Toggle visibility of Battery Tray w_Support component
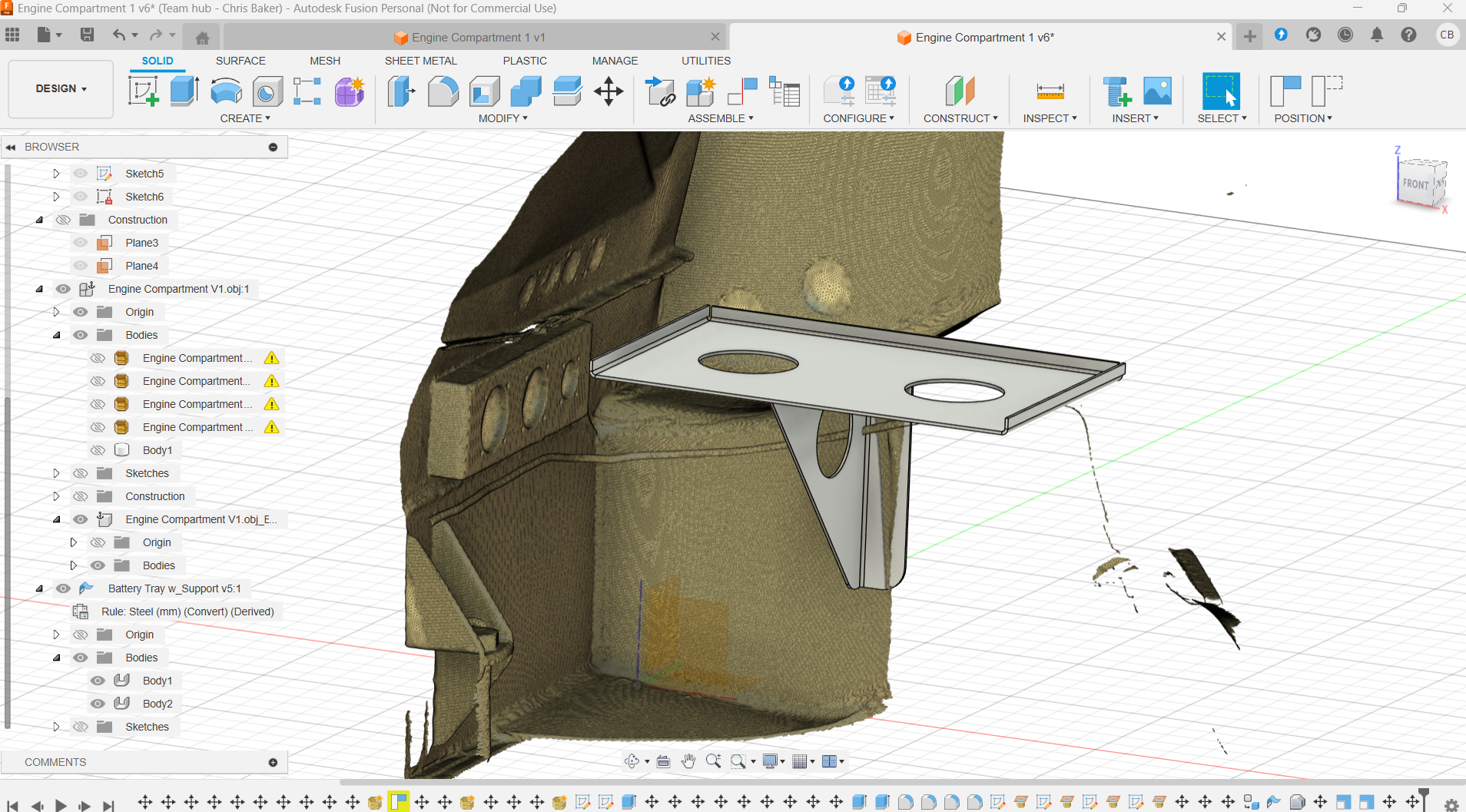 [x=63, y=588]
